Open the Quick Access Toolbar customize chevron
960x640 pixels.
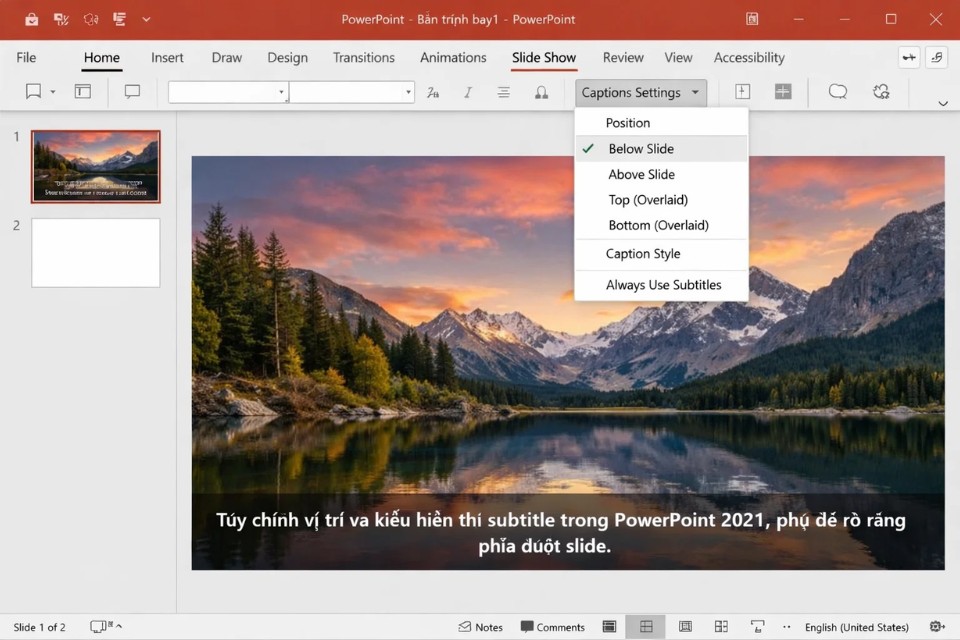(146, 19)
